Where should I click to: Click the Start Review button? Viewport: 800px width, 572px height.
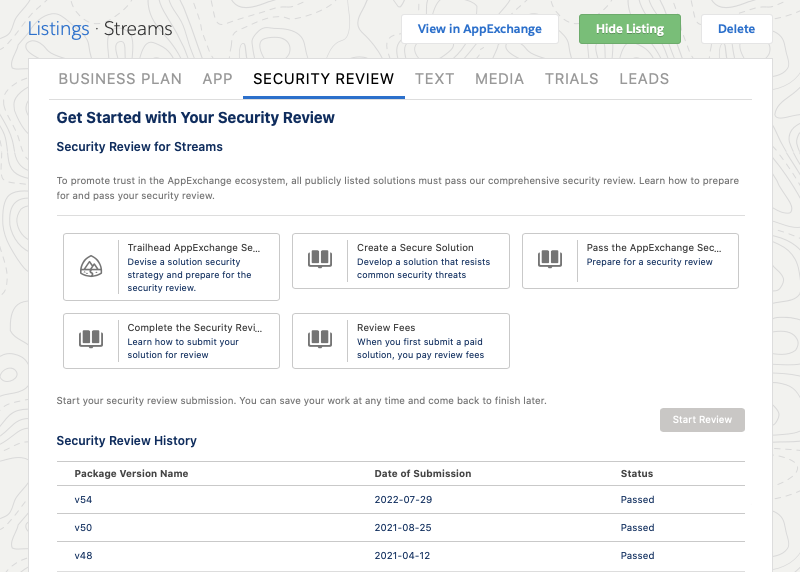[x=702, y=419]
